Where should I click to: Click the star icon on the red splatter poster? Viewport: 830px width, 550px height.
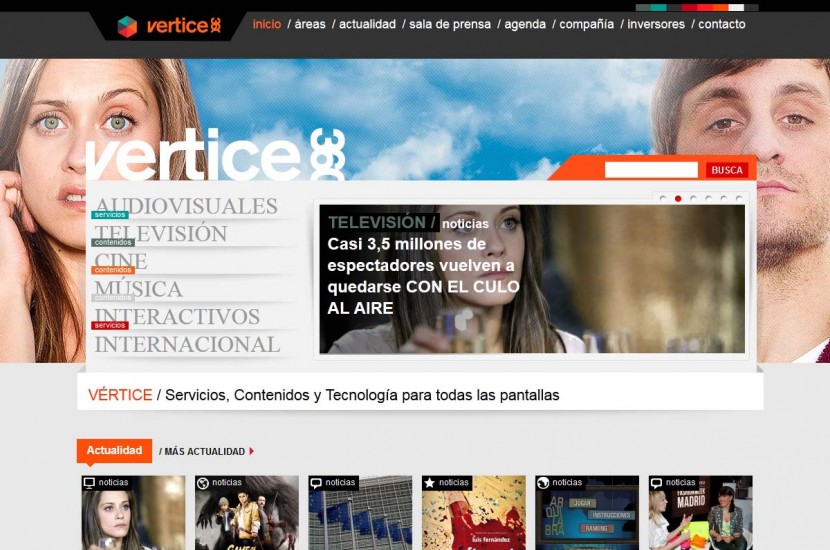430,483
